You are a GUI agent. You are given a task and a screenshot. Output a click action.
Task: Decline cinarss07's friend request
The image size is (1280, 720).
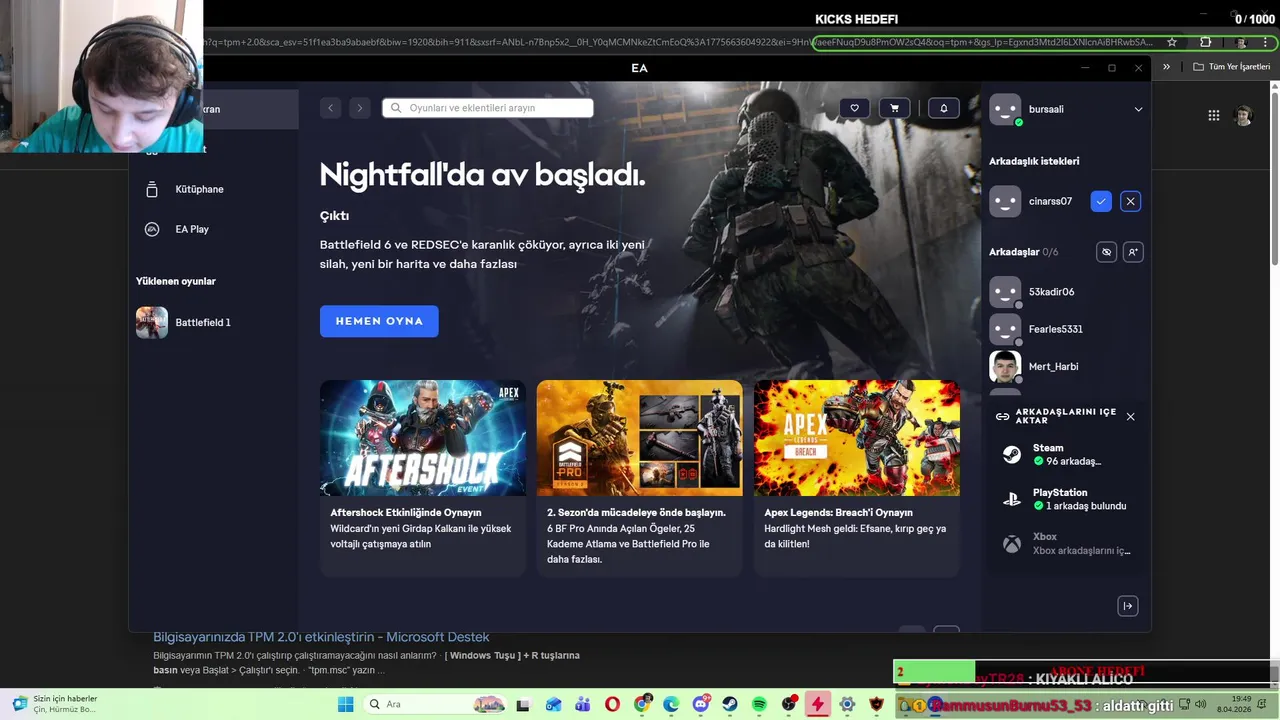1130,201
